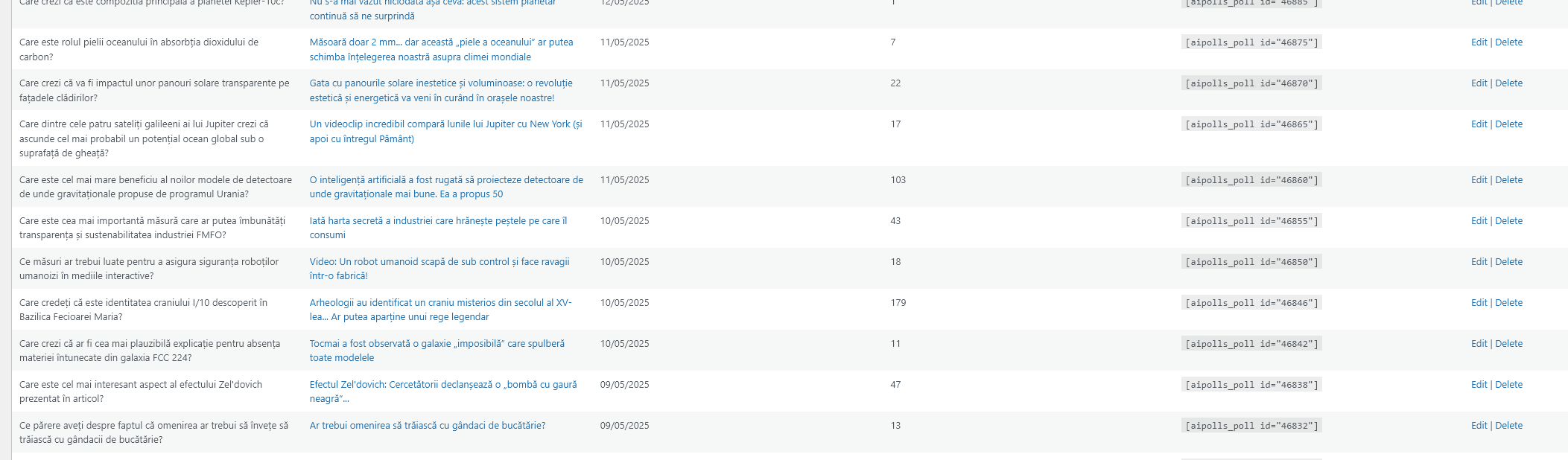This screenshot has height=460, width=1568.
Task: Open the gravitational wave detectors AI article
Action: [x=446, y=180]
